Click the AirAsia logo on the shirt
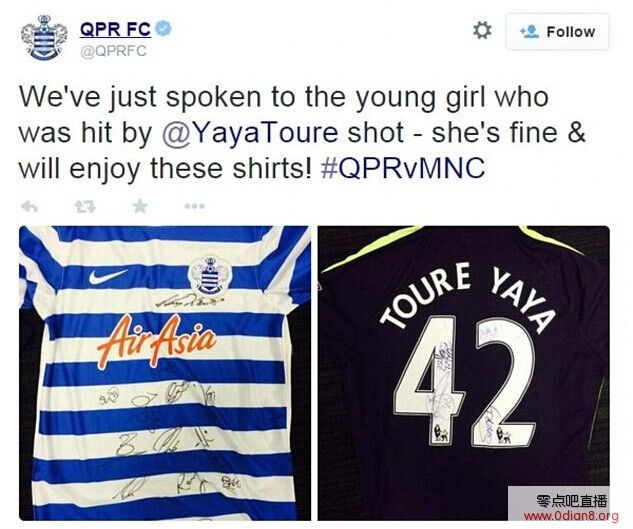 (157, 341)
